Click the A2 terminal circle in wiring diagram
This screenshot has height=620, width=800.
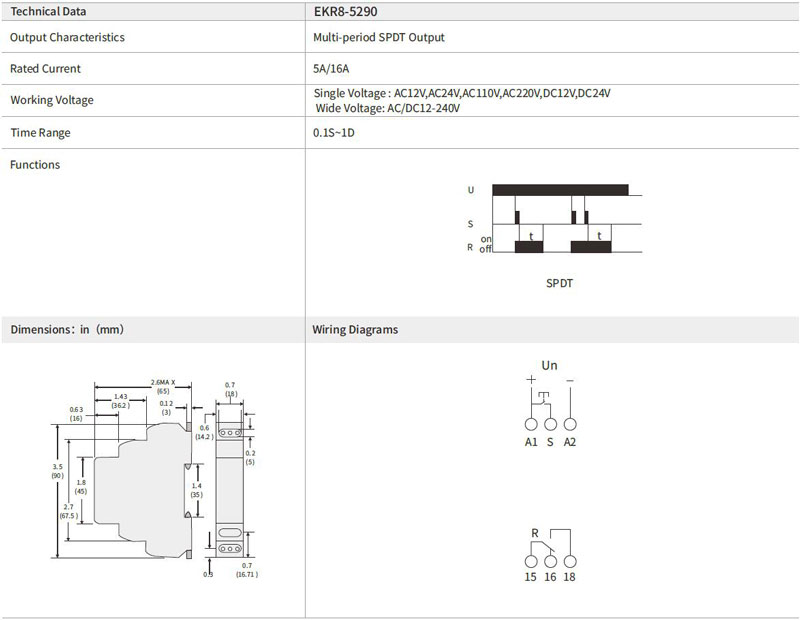[x=570, y=422]
